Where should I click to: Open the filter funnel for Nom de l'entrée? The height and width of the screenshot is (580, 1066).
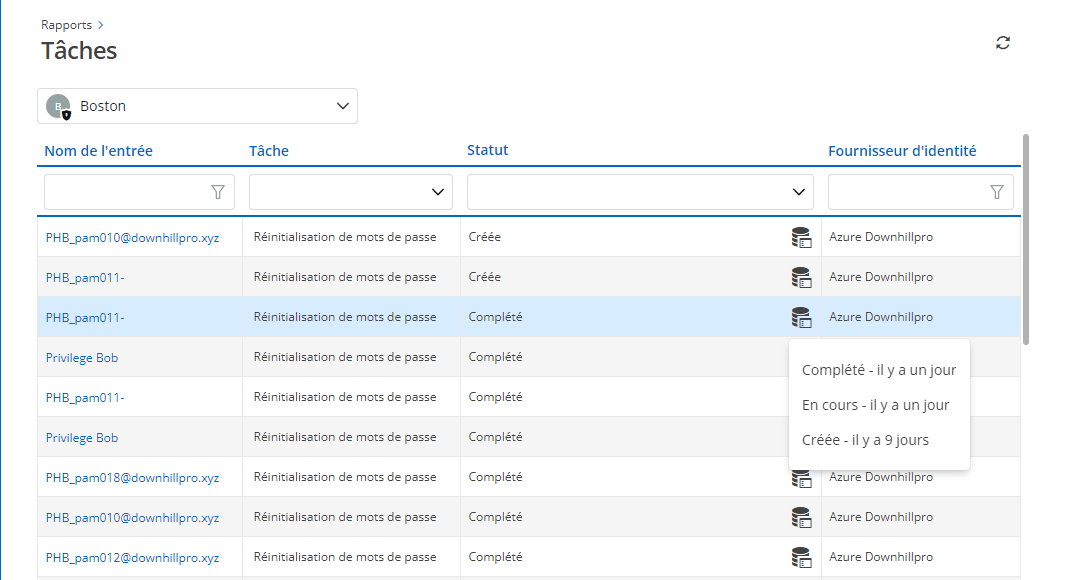click(218, 191)
